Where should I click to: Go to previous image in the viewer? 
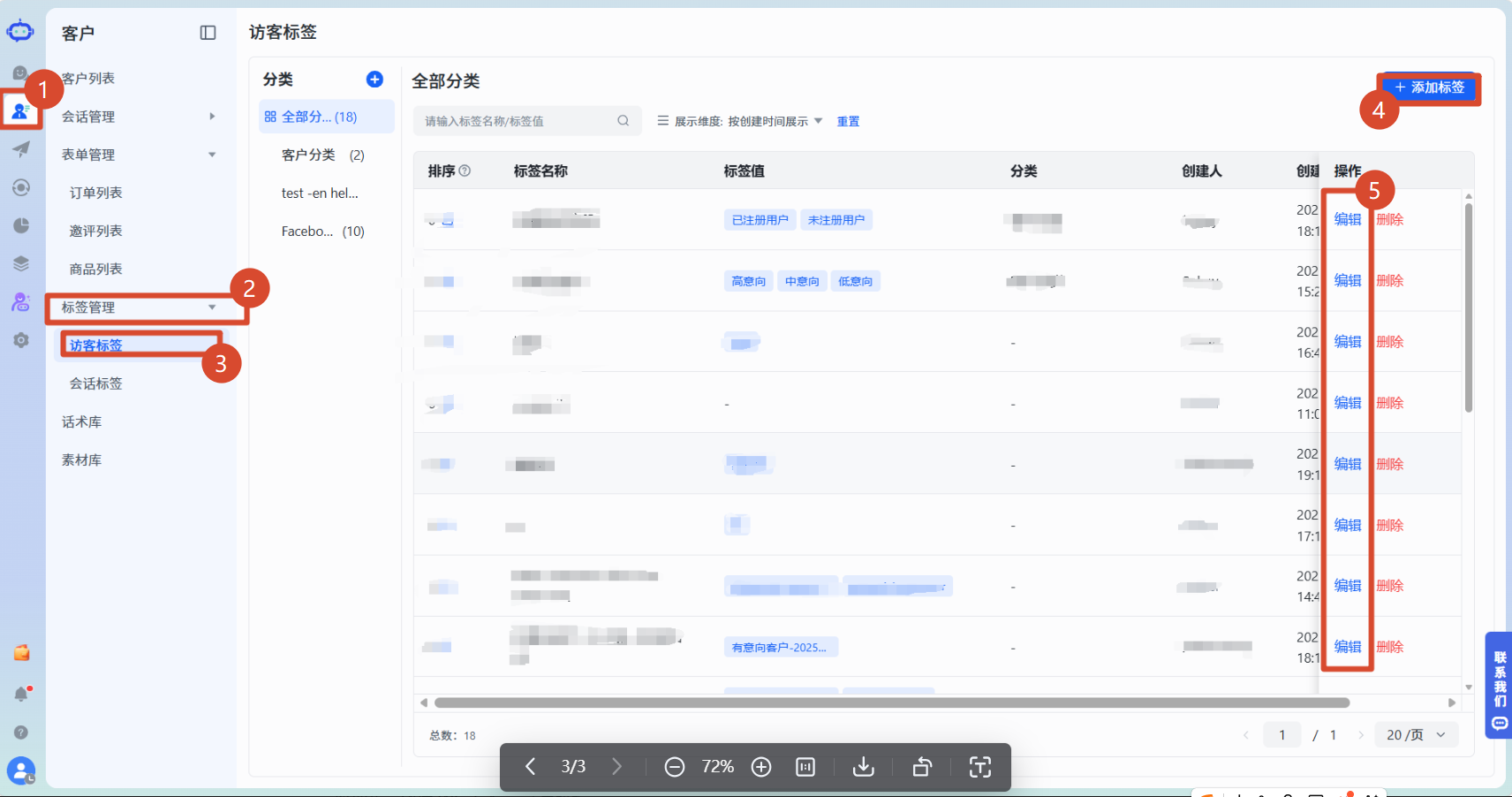(x=530, y=767)
